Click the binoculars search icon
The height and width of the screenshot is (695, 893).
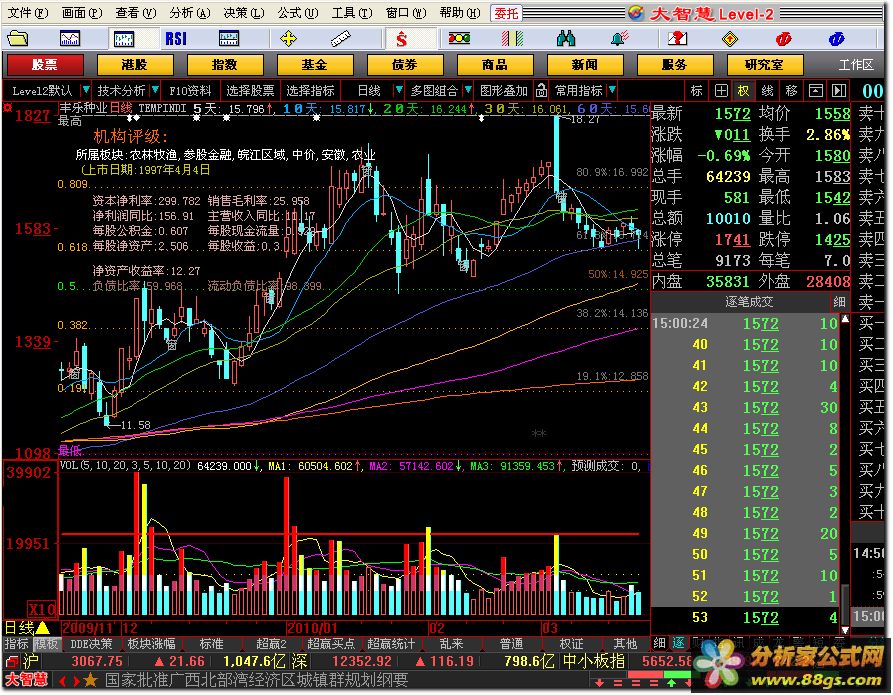[566, 39]
